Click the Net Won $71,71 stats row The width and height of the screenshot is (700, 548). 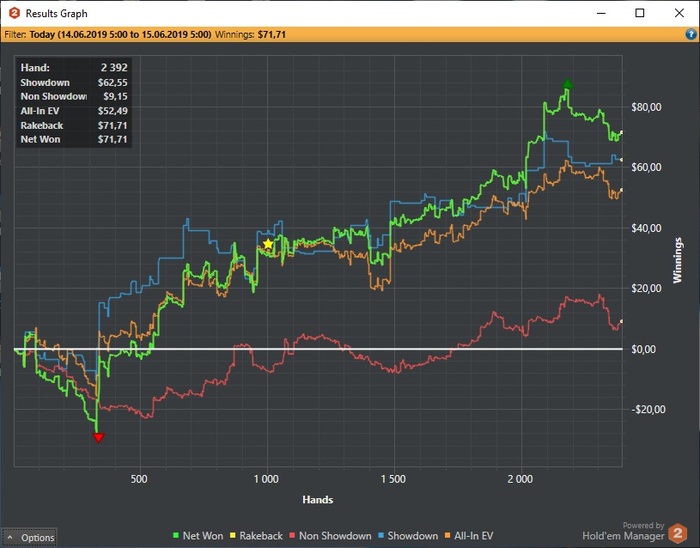coord(74,139)
